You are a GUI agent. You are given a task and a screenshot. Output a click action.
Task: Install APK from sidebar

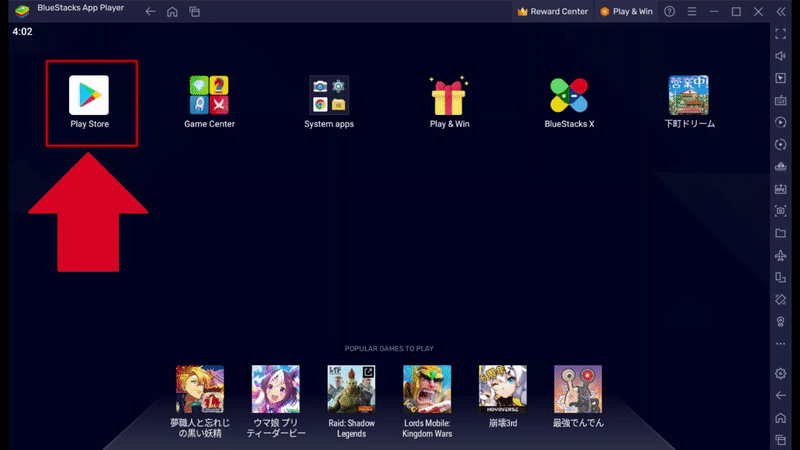781,189
